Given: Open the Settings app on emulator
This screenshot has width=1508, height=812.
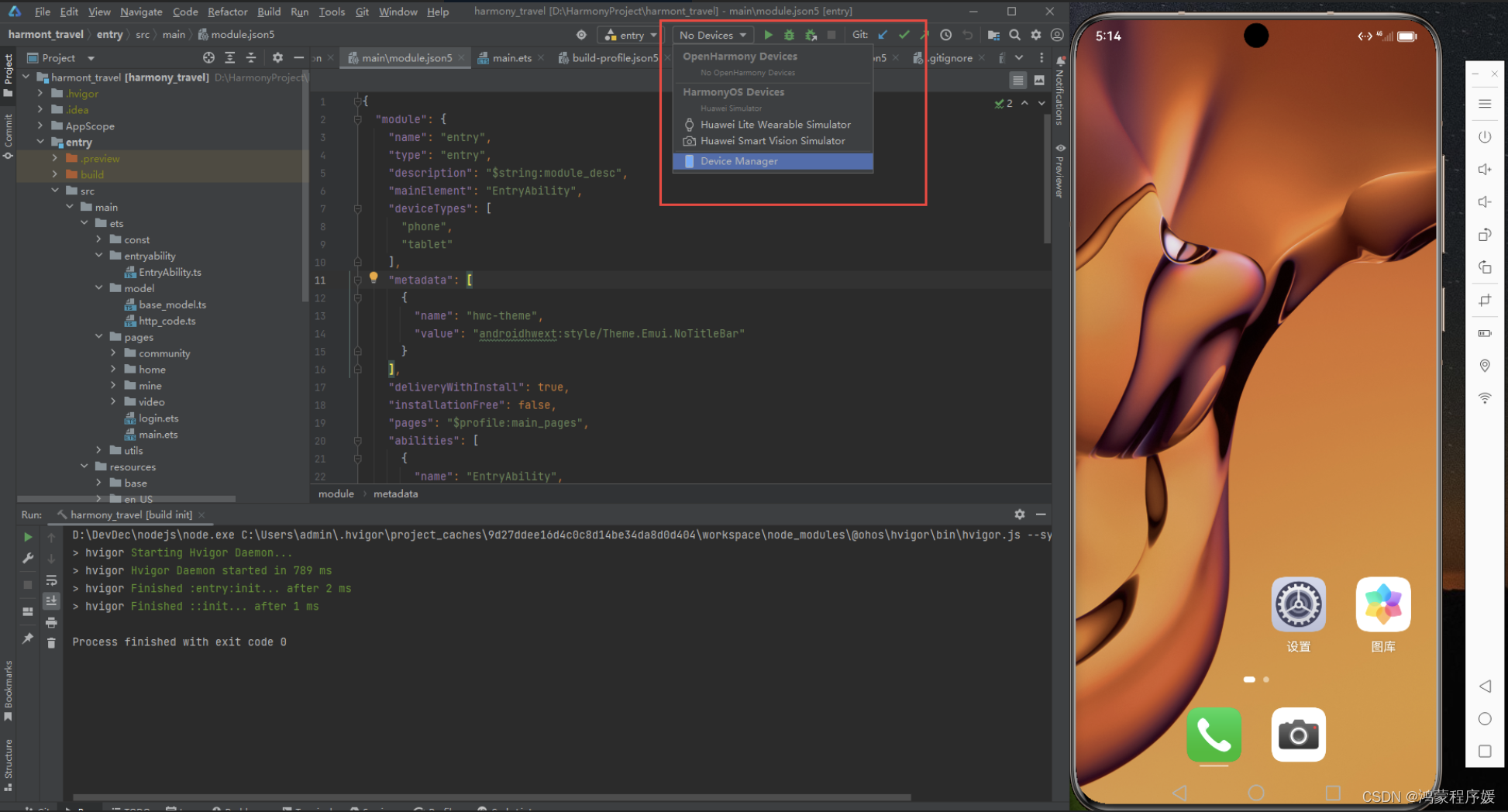Looking at the screenshot, I should pyautogui.click(x=1299, y=604).
